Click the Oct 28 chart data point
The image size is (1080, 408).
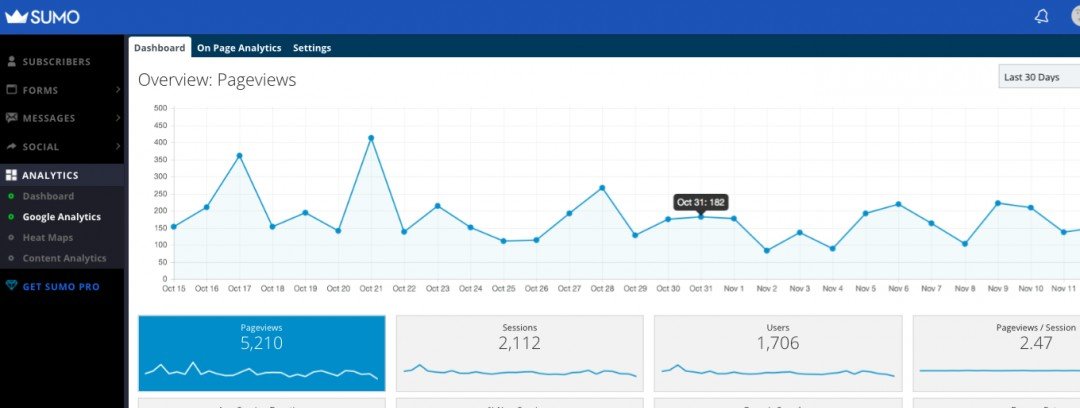602,187
